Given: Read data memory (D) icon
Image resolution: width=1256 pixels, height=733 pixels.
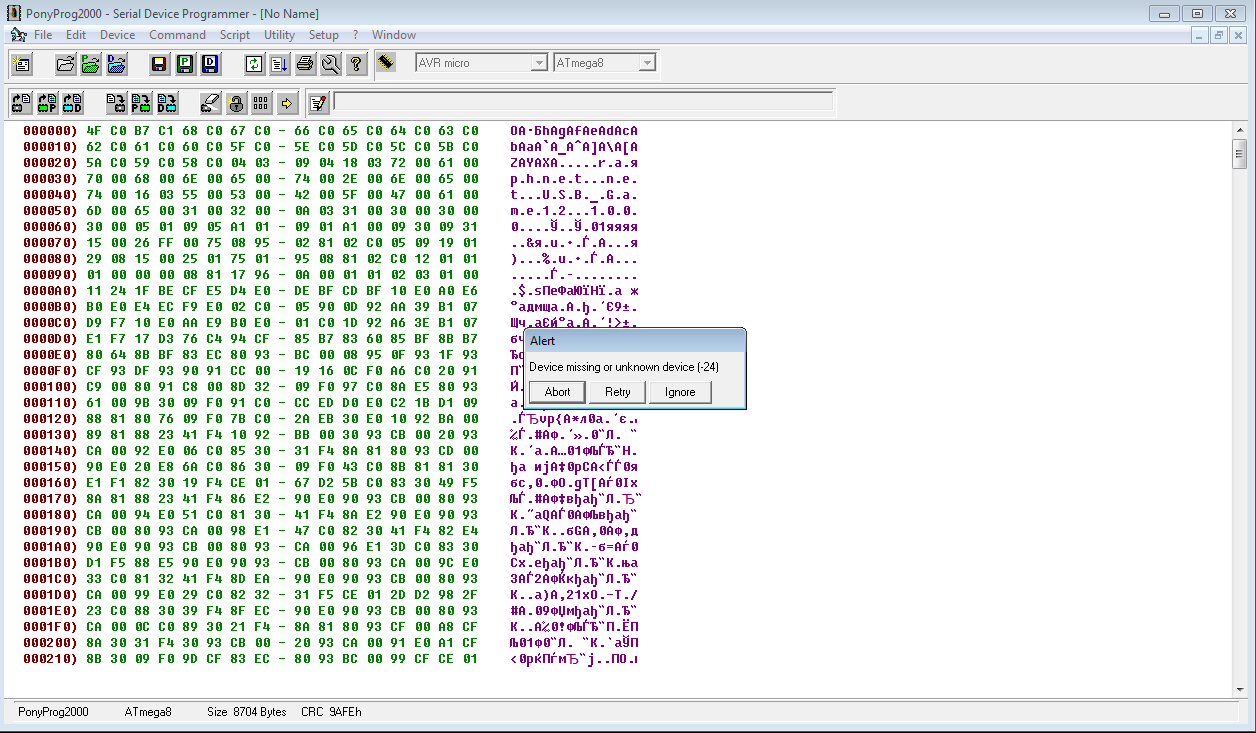Looking at the screenshot, I should (x=72, y=102).
